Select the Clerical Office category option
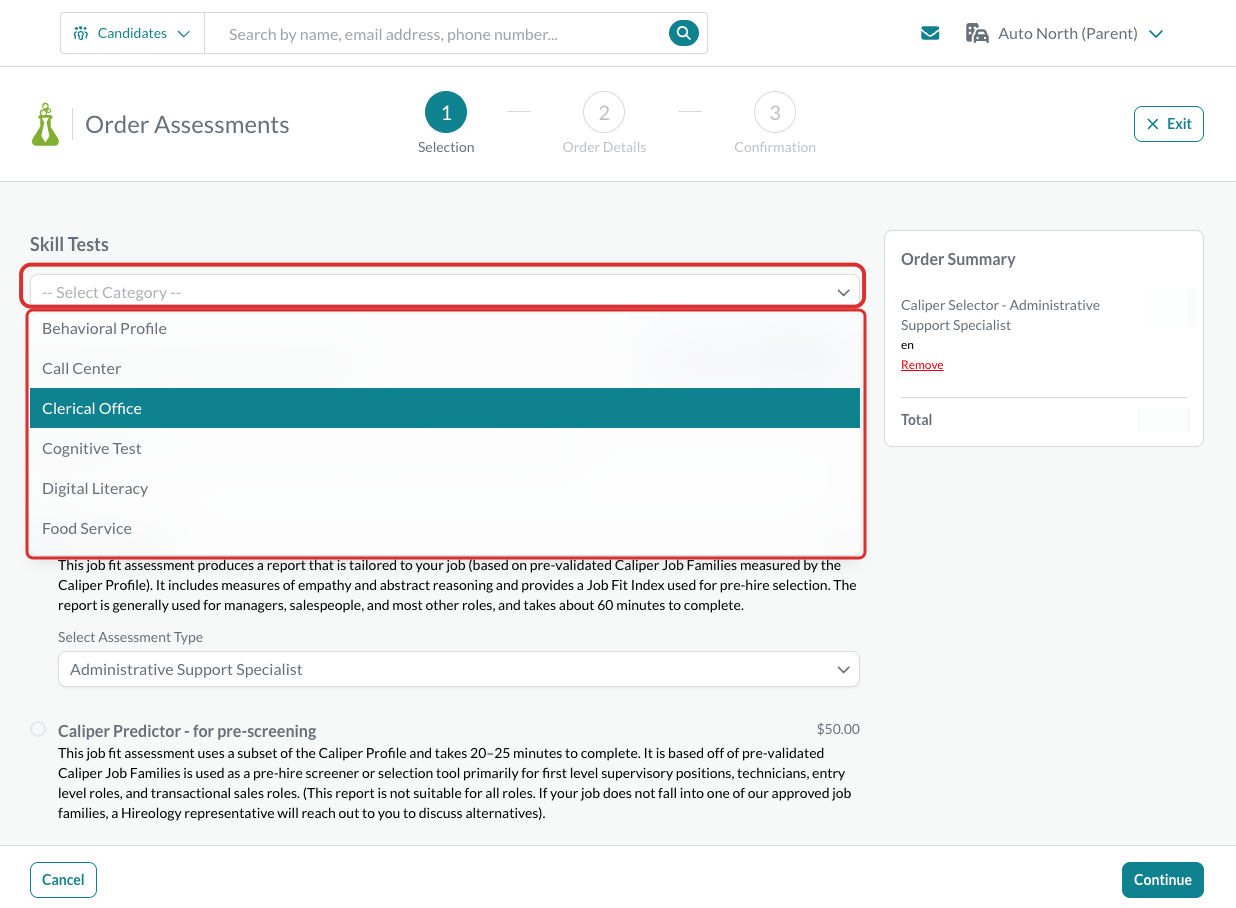The image size is (1236, 908). [x=445, y=408]
